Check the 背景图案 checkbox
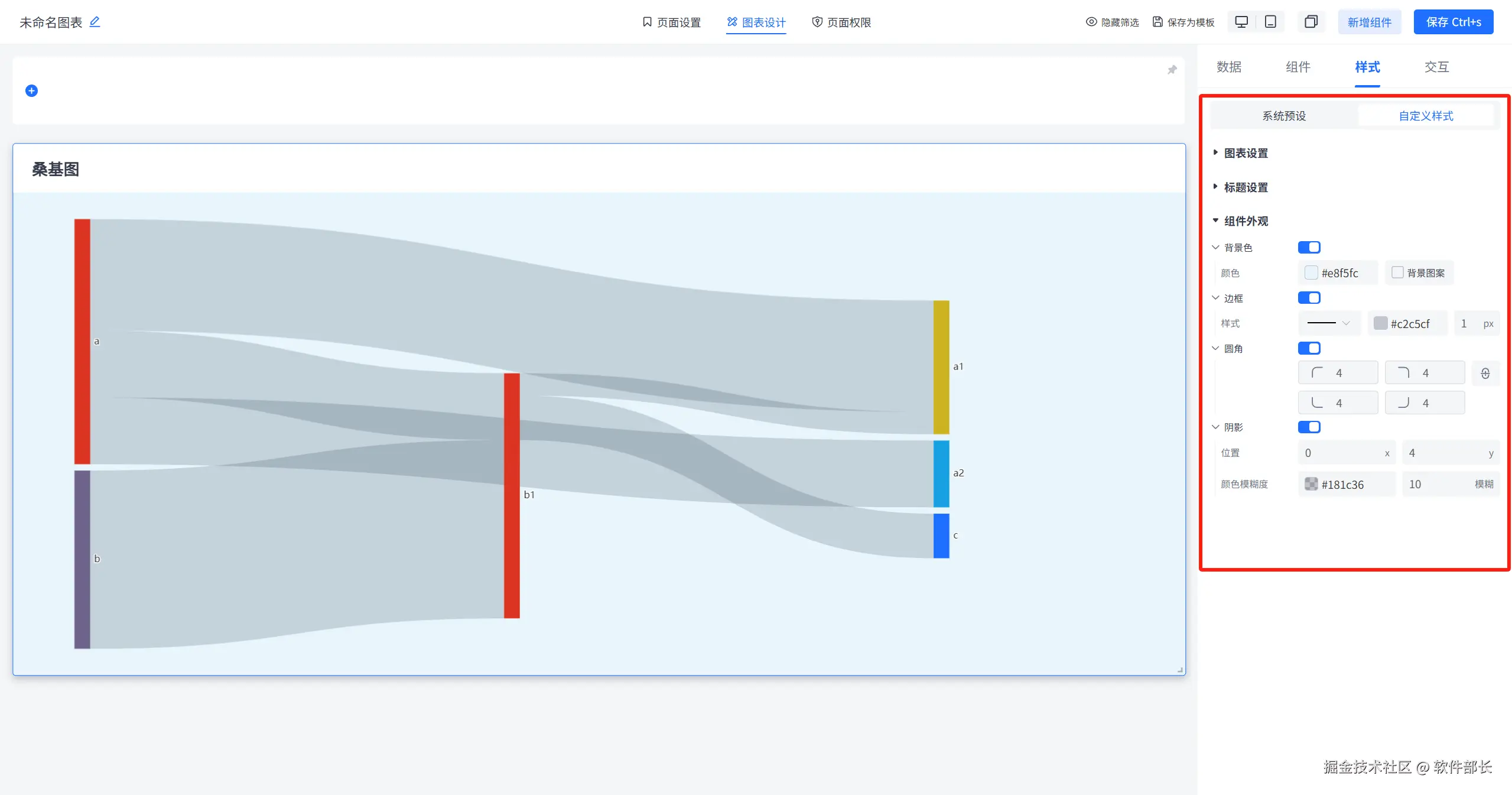1512x795 pixels. pos(1397,272)
